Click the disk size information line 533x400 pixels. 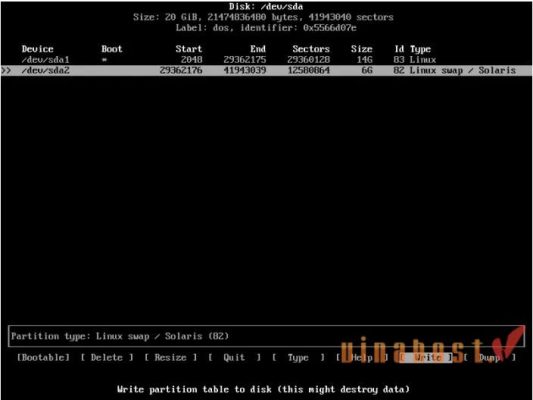pos(263,17)
